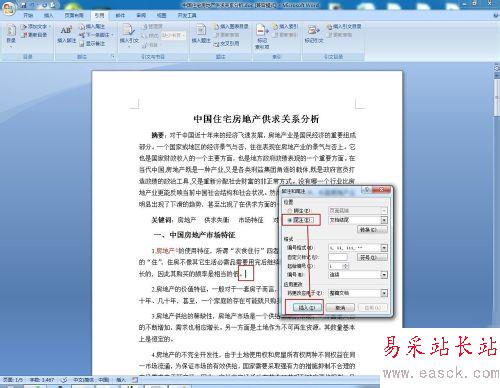
Task: Open the 文档结尾 endnote location dropdown
Action: pyautogui.click(x=384, y=220)
